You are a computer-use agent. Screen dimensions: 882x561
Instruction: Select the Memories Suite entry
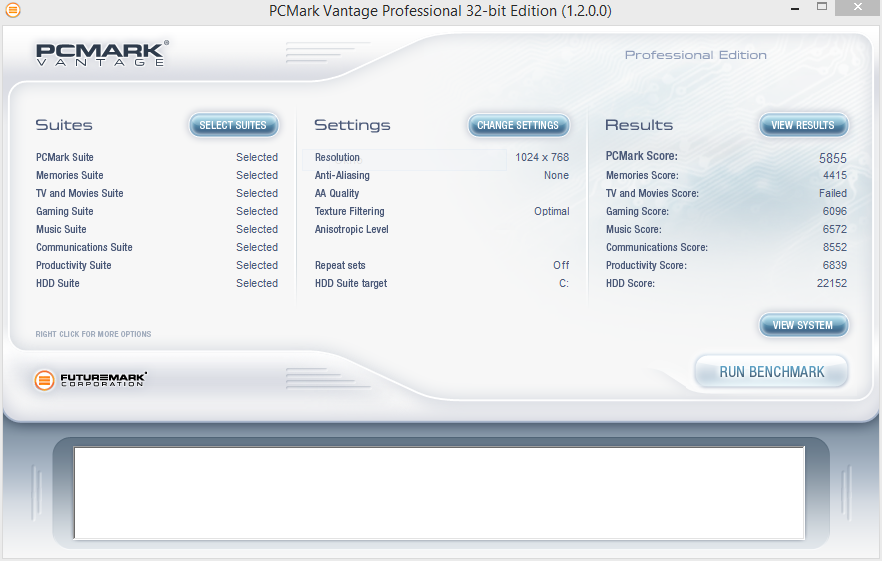pos(70,176)
